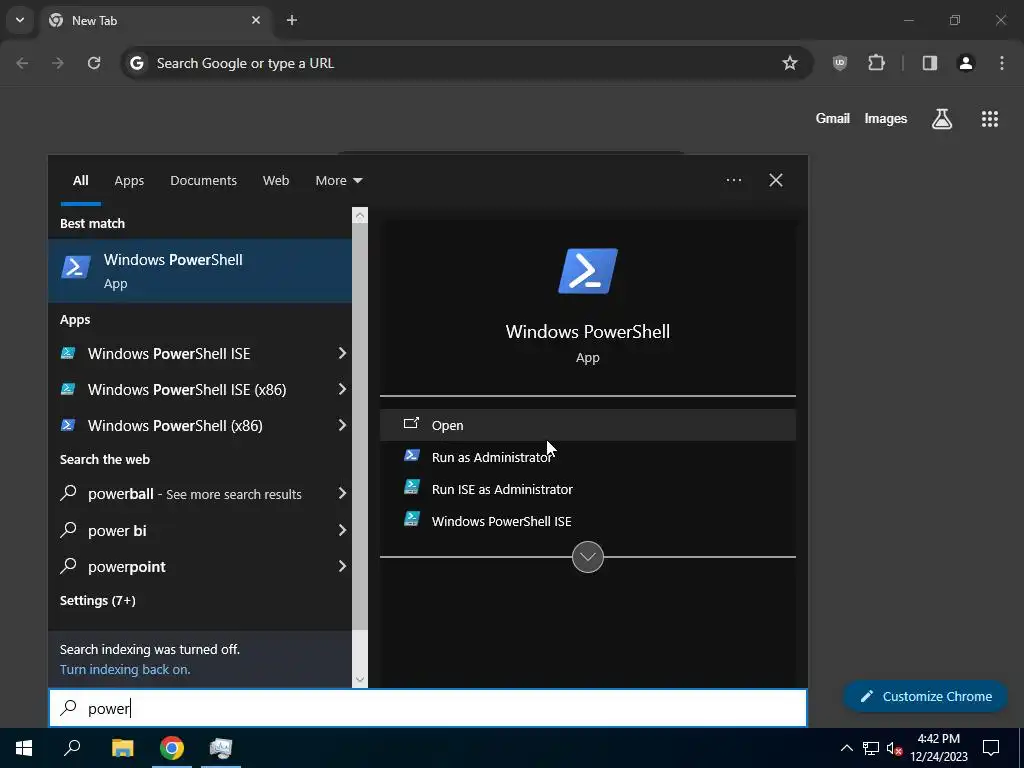The height and width of the screenshot is (768, 1024).
Task: Click Chrome icon in taskbar
Action: [172, 748]
